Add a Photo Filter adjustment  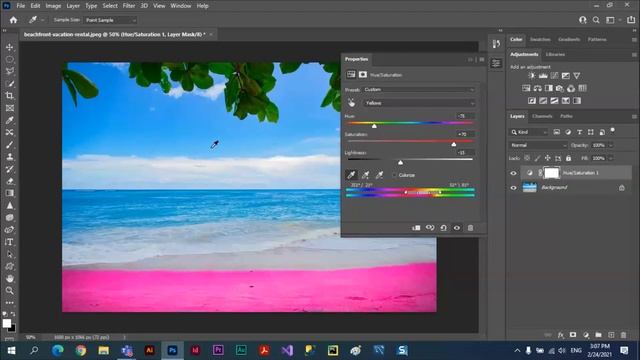[560, 88]
